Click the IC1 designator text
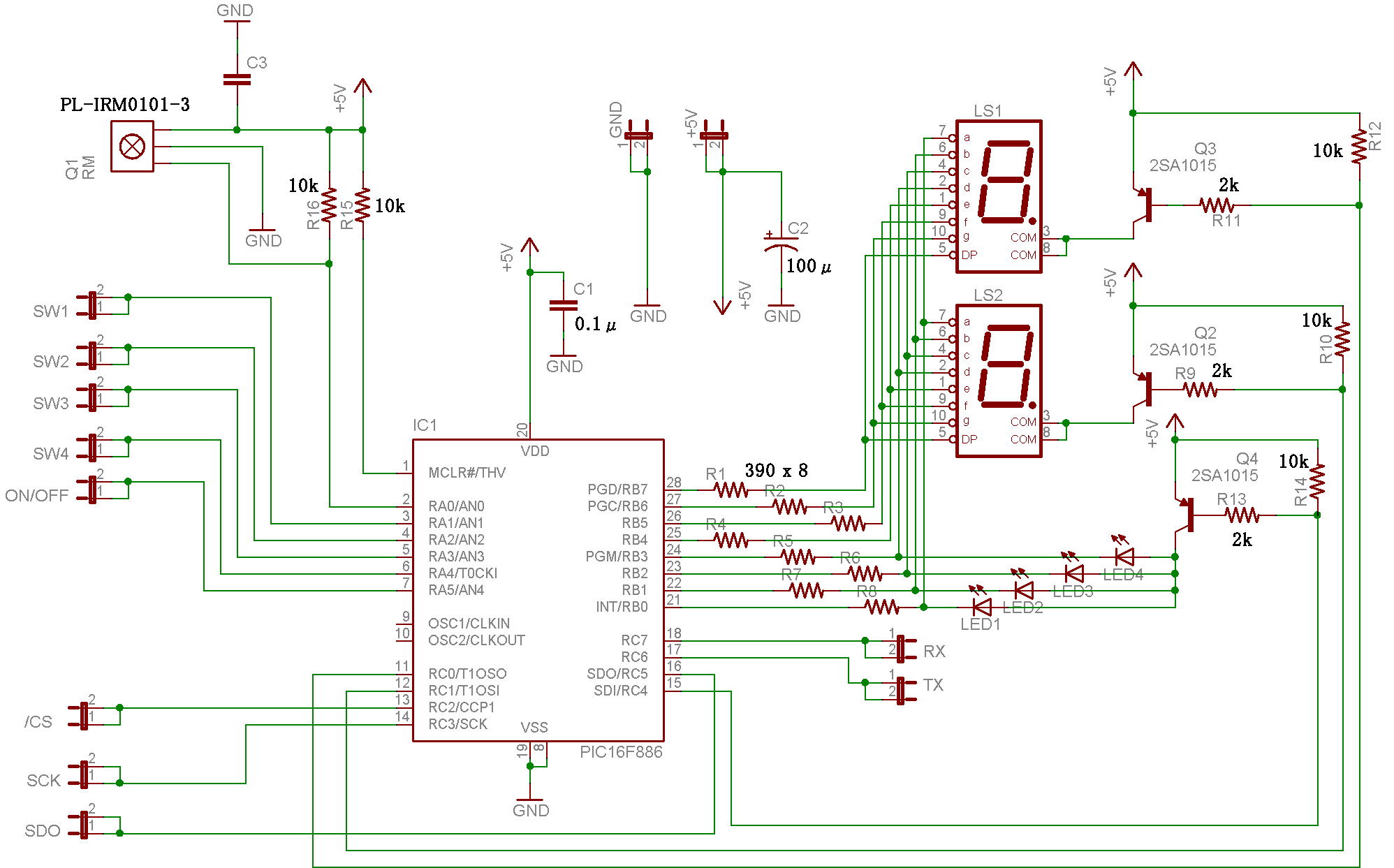Image resolution: width=1394 pixels, height=868 pixels. coord(425,425)
